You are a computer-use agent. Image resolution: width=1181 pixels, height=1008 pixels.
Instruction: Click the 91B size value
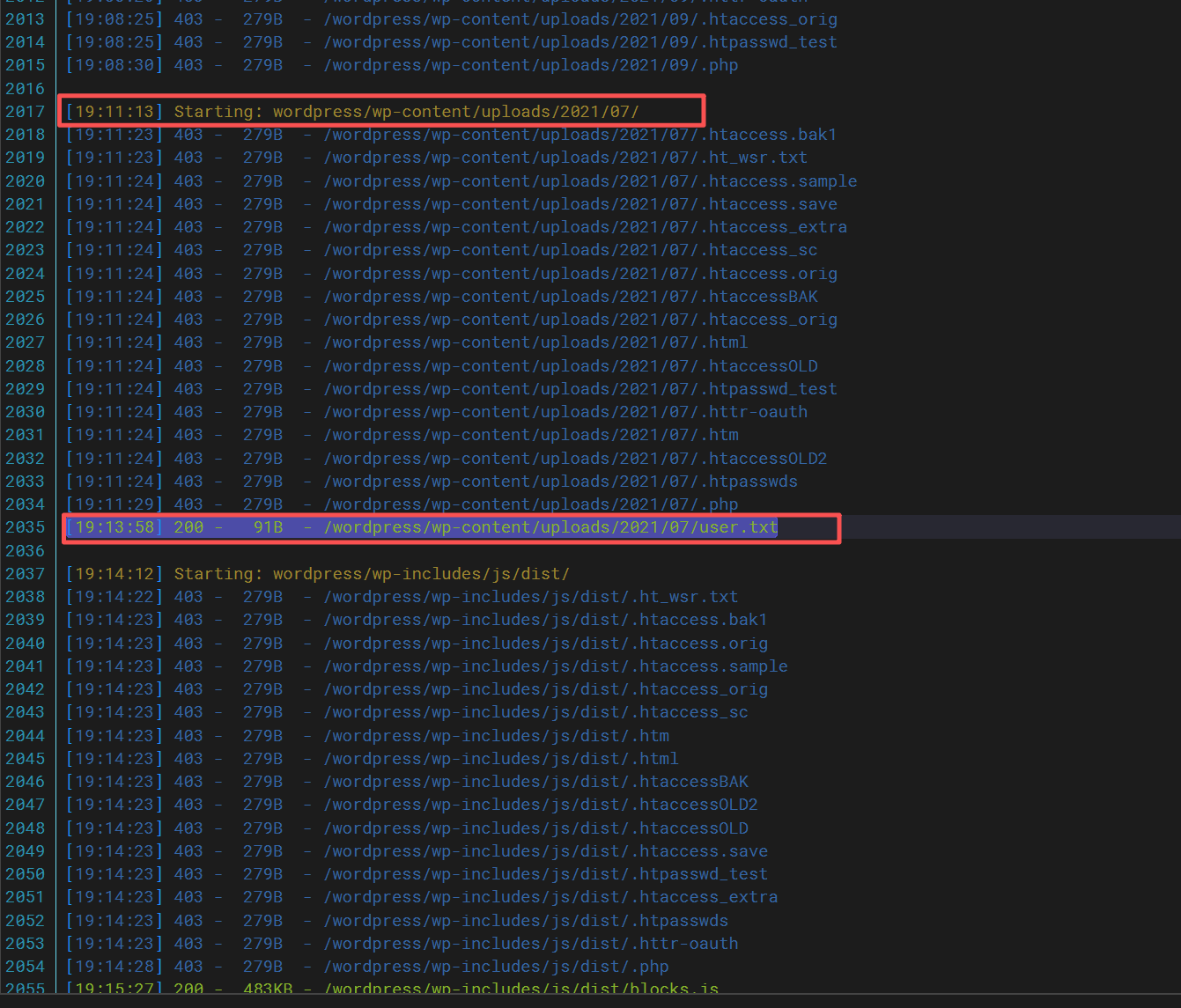click(268, 527)
